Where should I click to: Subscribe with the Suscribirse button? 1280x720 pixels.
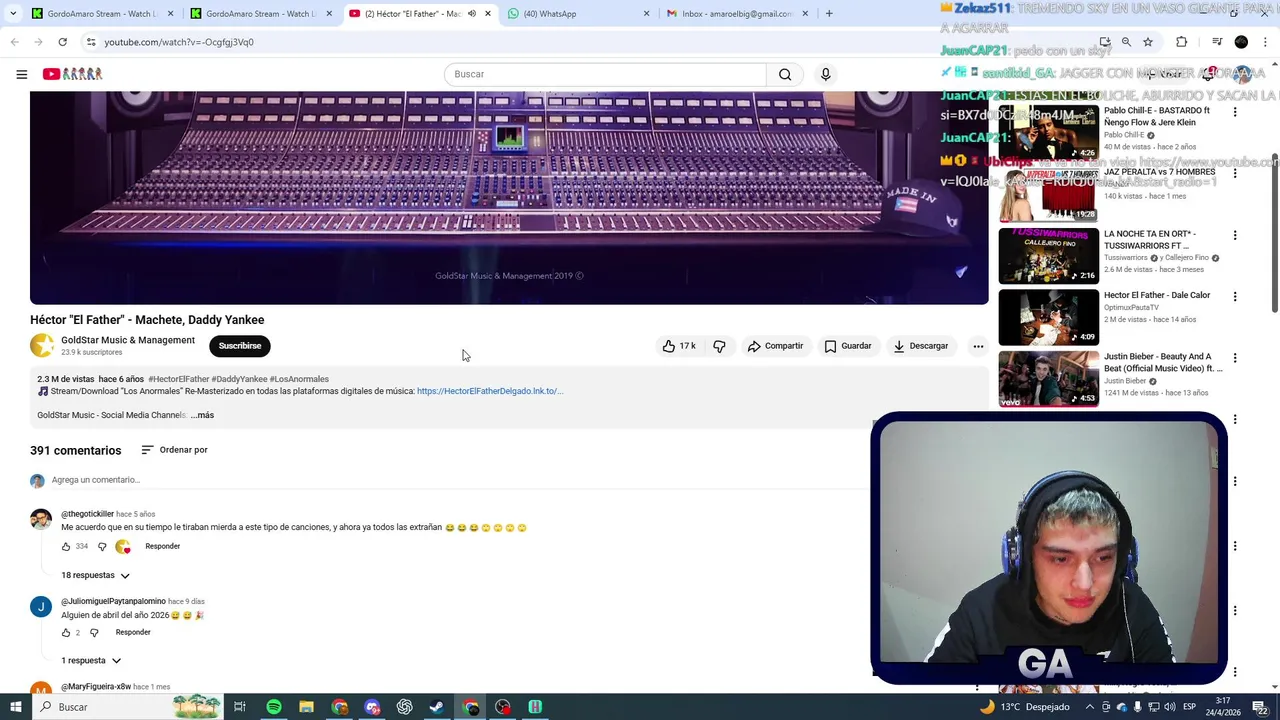tap(240, 346)
